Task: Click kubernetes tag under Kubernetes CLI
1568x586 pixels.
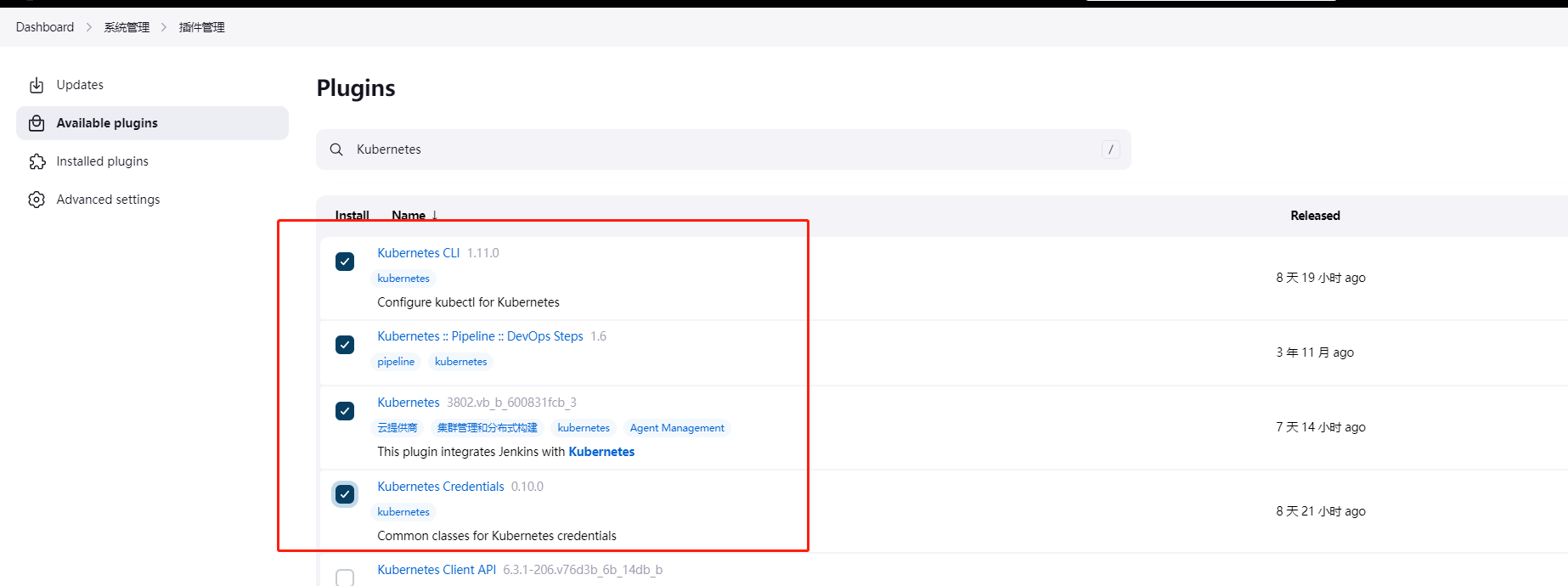Action: pyautogui.click(x=403, y=279)
